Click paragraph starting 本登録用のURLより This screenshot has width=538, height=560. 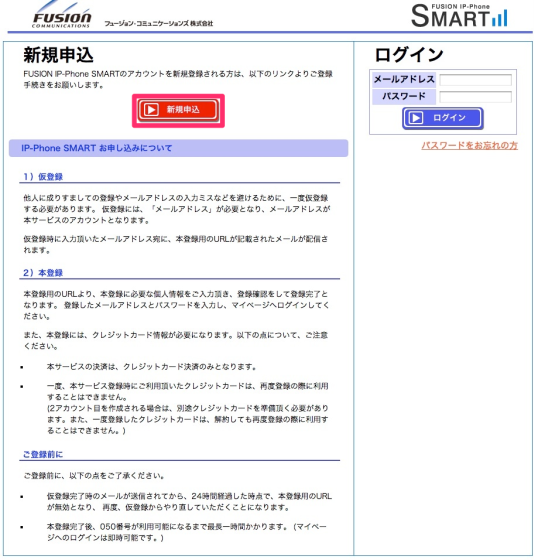(176, 306)
